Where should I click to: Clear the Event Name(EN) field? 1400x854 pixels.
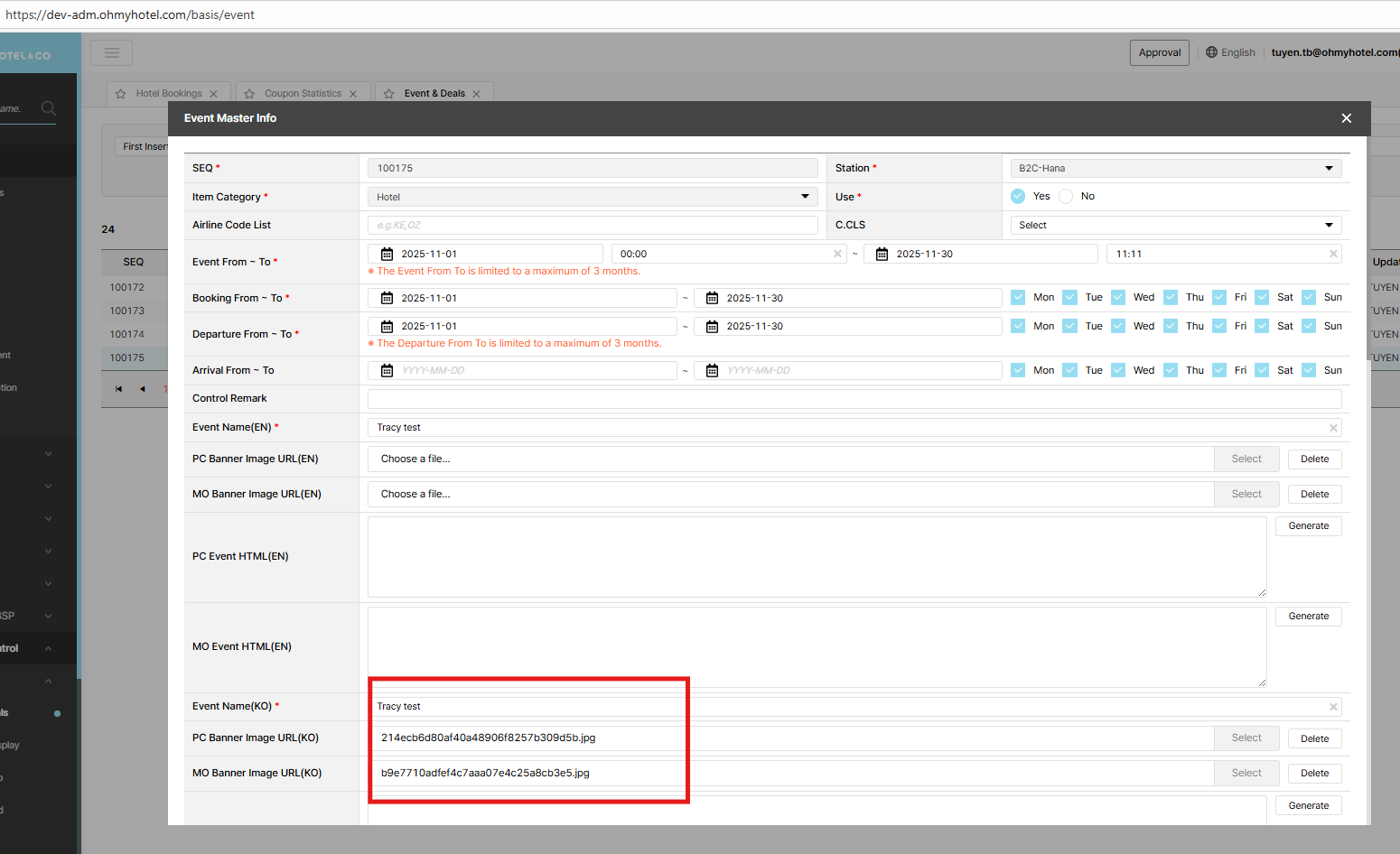[1333, 428]
